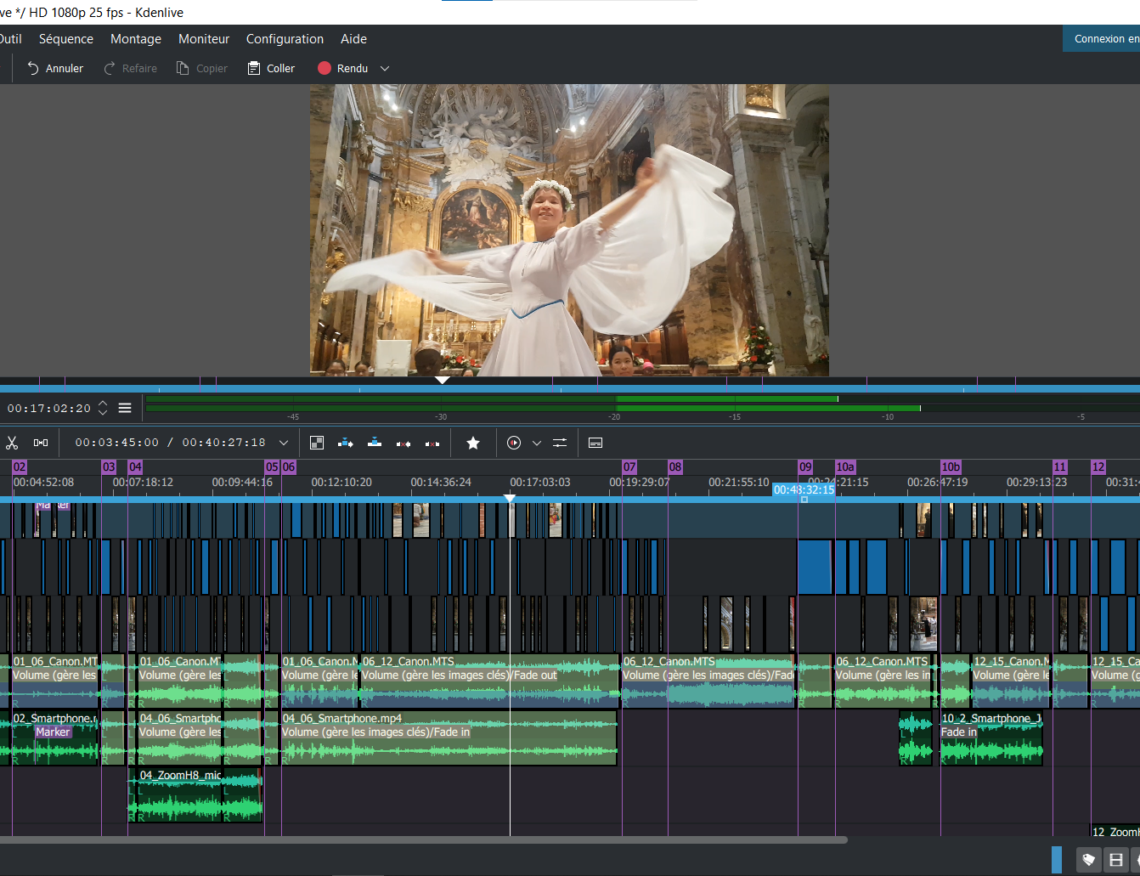Open the Montage menu
Screen dimensions: 1140x876
pyautogui.click(x=136, y=39)
